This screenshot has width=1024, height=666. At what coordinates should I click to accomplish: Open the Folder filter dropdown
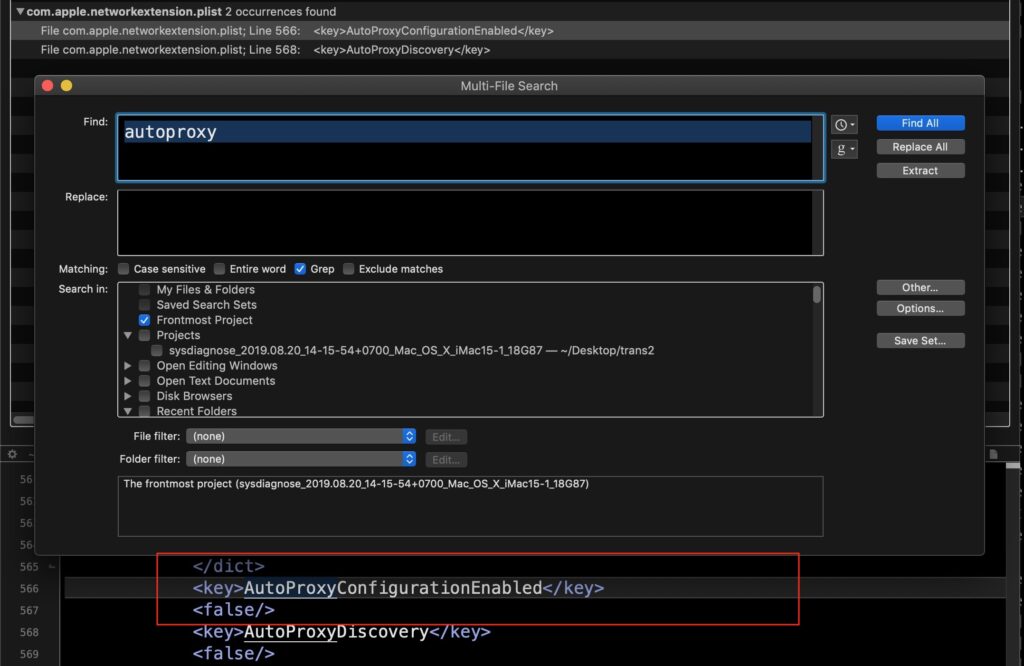click(300, 459)
